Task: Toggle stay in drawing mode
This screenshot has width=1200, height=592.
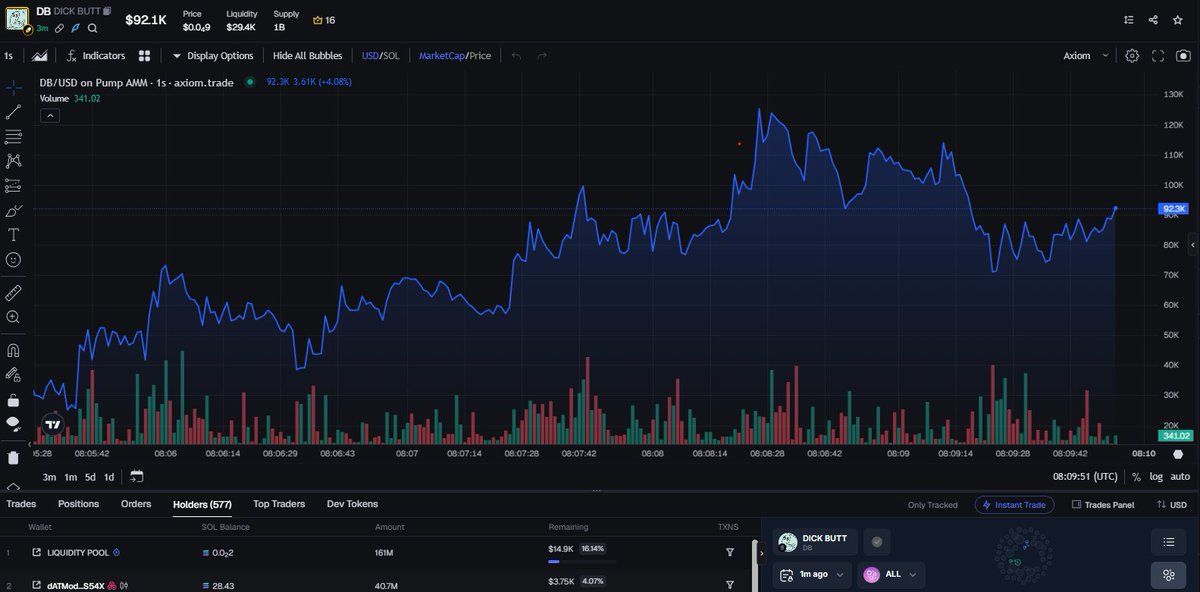Action: coord(13,375)
